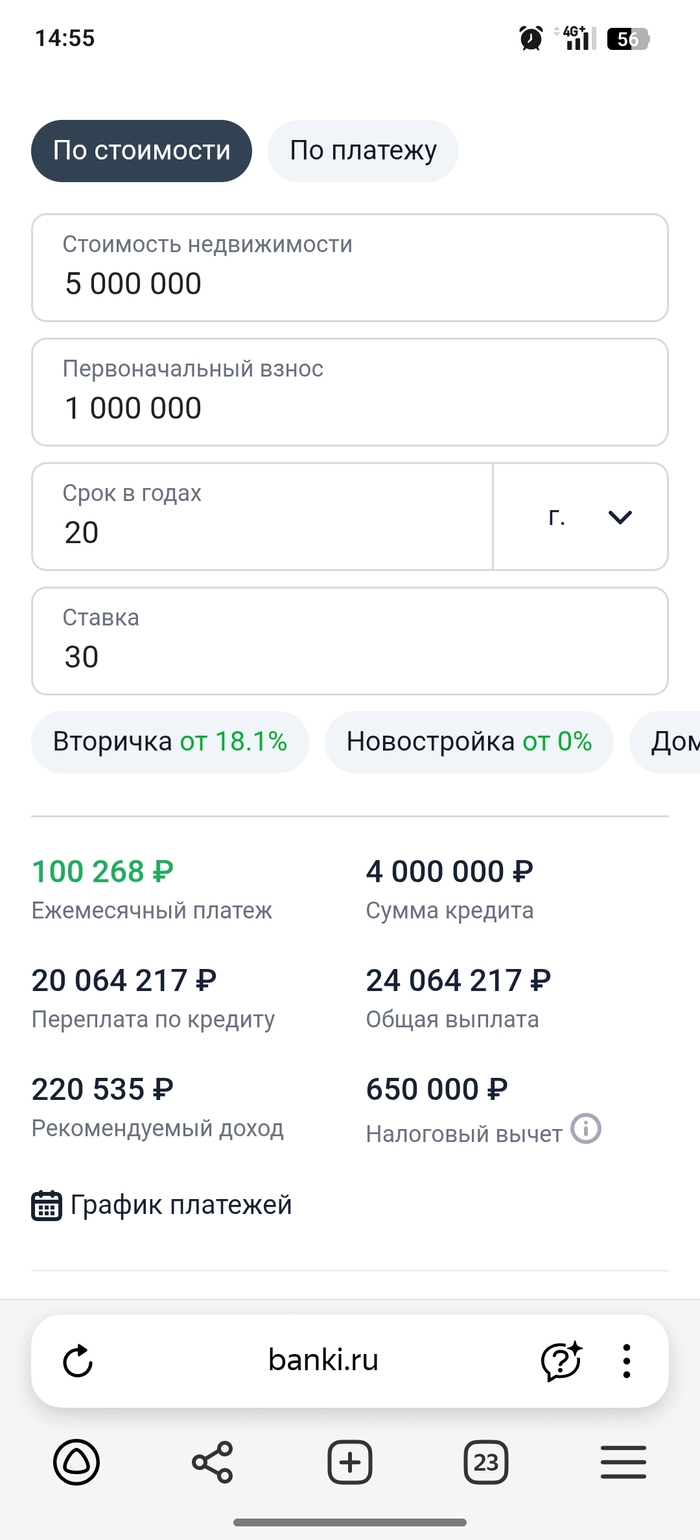Image resolution: width=700 pixels, height=1540 pixels.
Task: Open a new tab with plus icon
Action: [350, 1464]
